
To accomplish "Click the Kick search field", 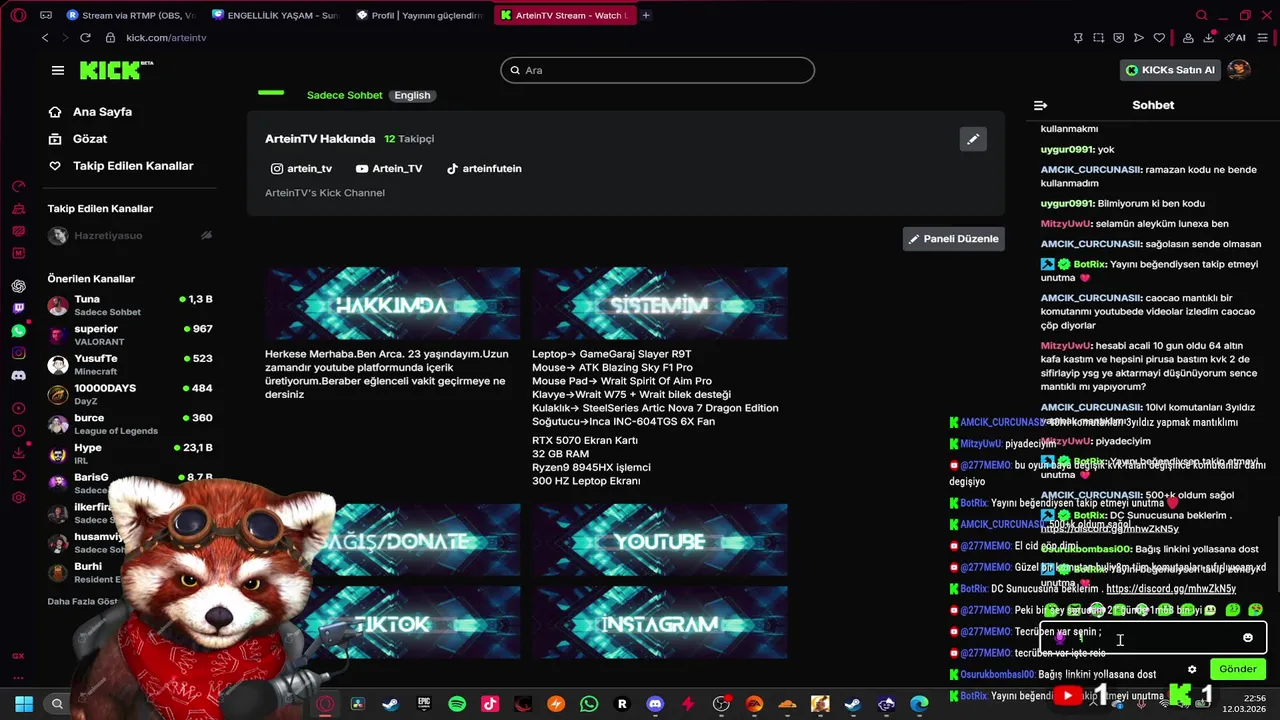I will 658,70.
